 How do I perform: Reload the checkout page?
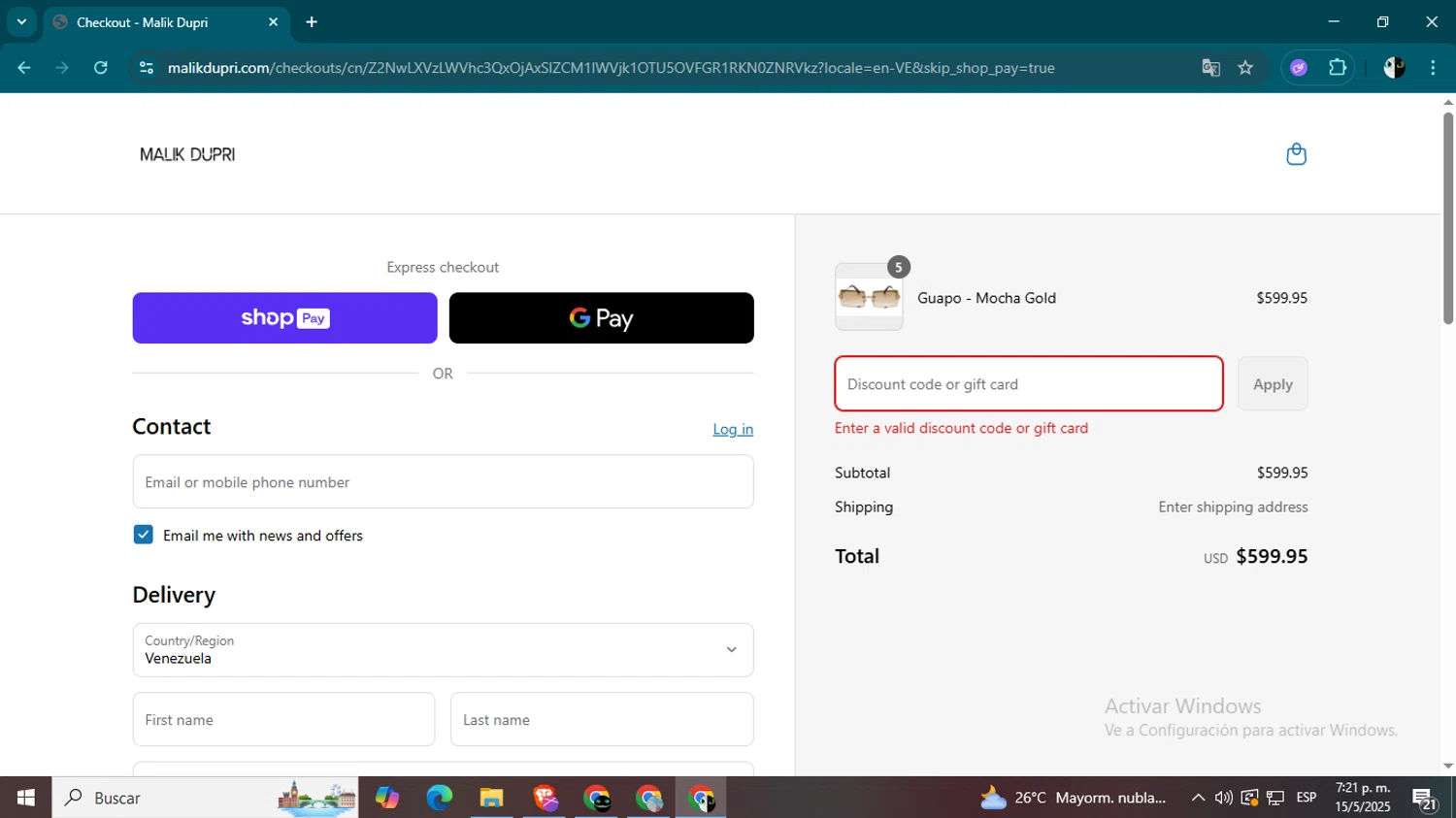click(101, 68)
